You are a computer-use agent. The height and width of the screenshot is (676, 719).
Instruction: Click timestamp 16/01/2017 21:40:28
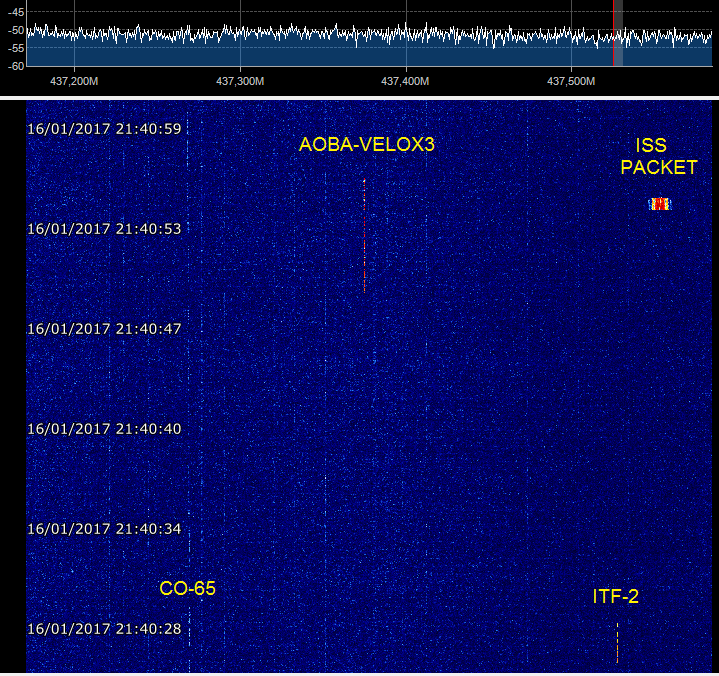104,629
